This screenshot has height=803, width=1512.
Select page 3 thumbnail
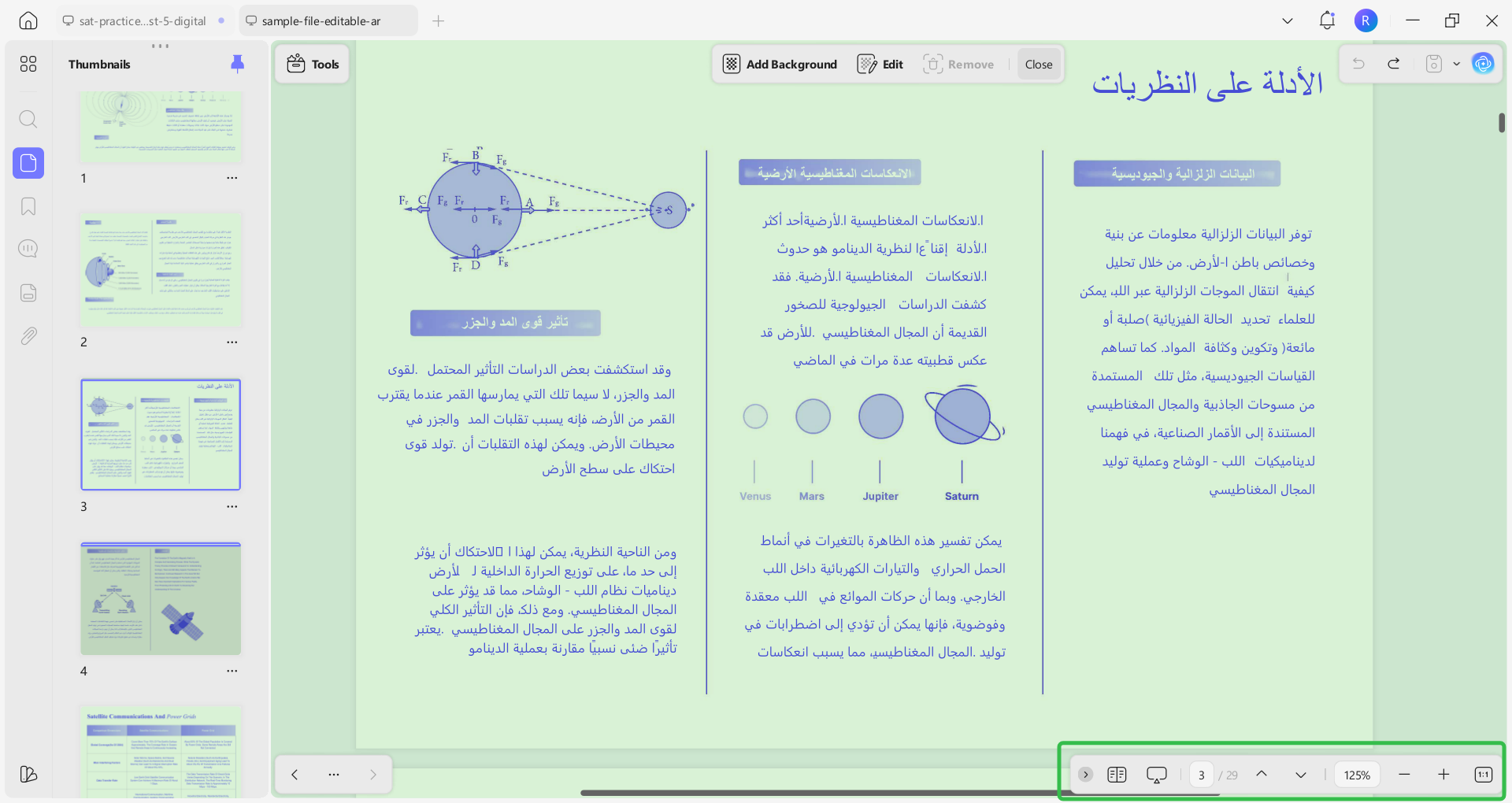coord(161,435)
